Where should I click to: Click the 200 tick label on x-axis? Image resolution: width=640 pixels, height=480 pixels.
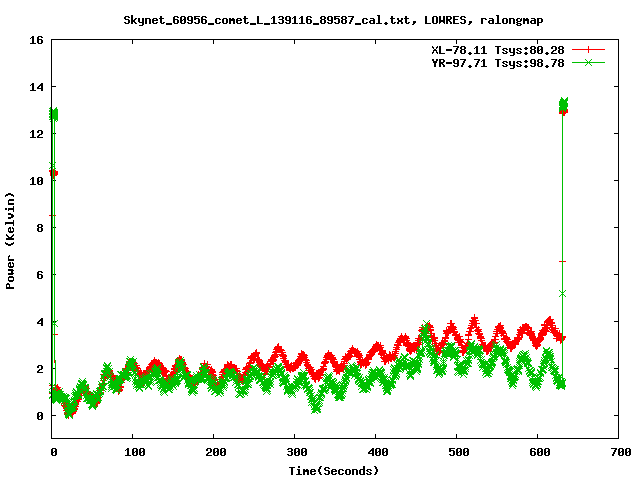(214, 453)
